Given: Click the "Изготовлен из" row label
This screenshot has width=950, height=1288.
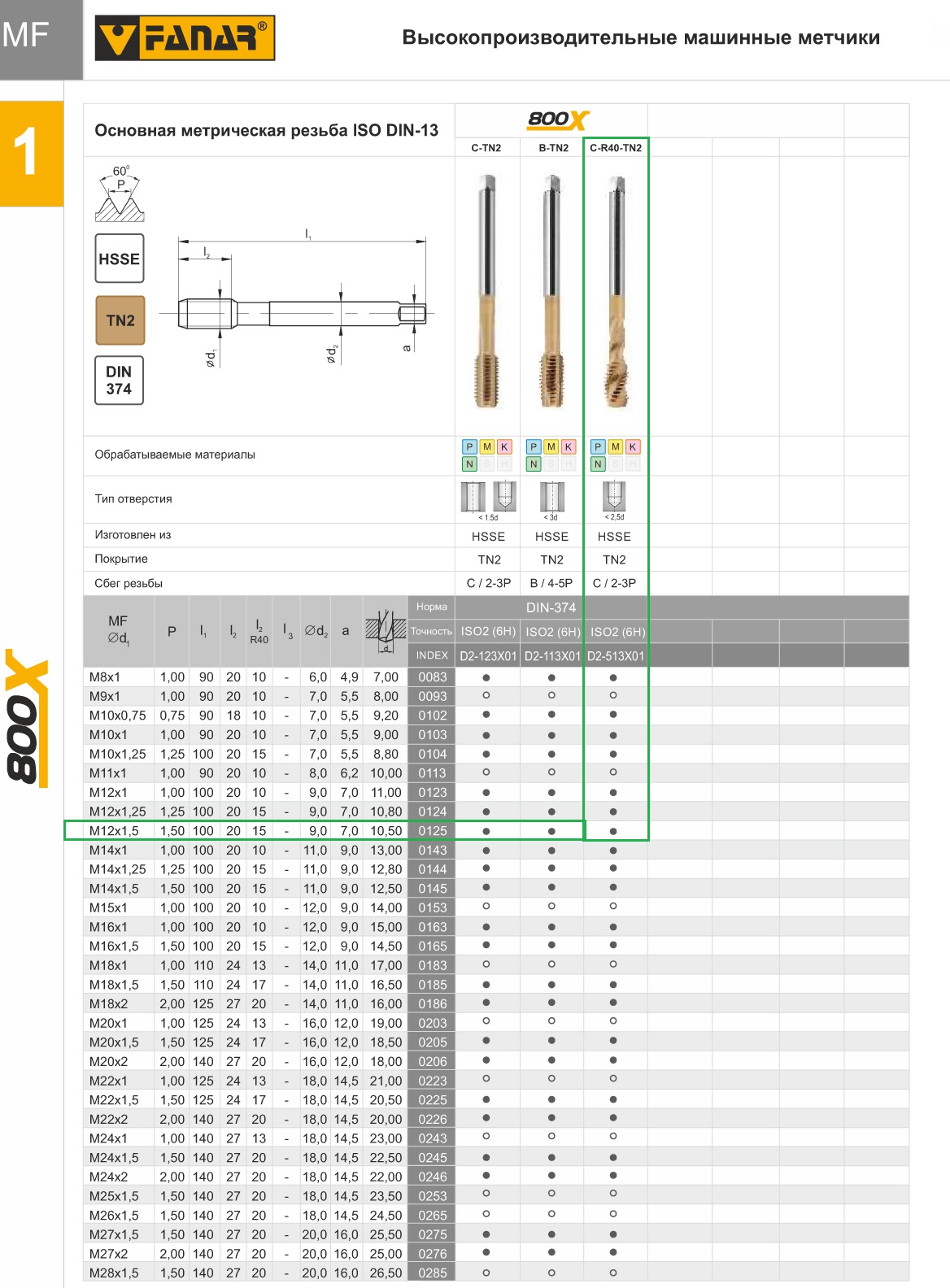Looking at the screenshot, I should point(133,535).
